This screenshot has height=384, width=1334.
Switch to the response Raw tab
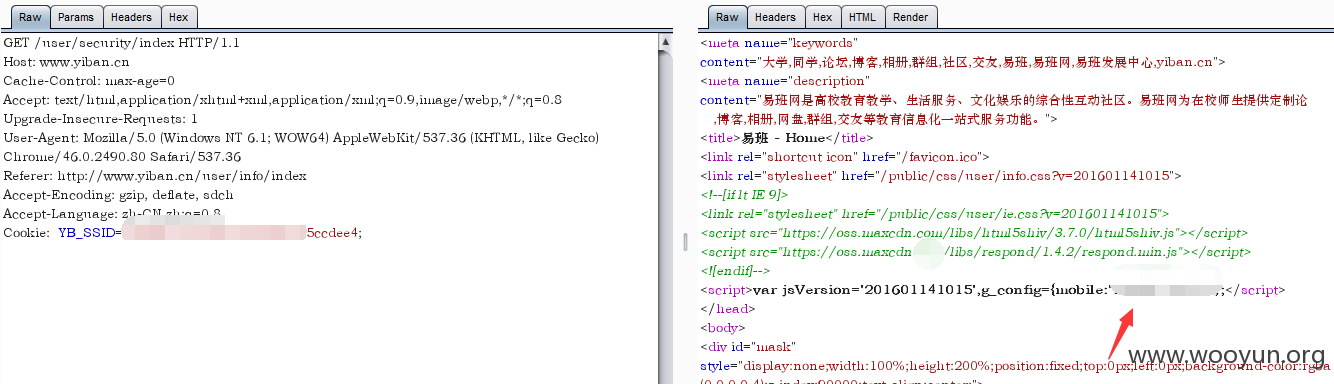click(x=727, y=17)
